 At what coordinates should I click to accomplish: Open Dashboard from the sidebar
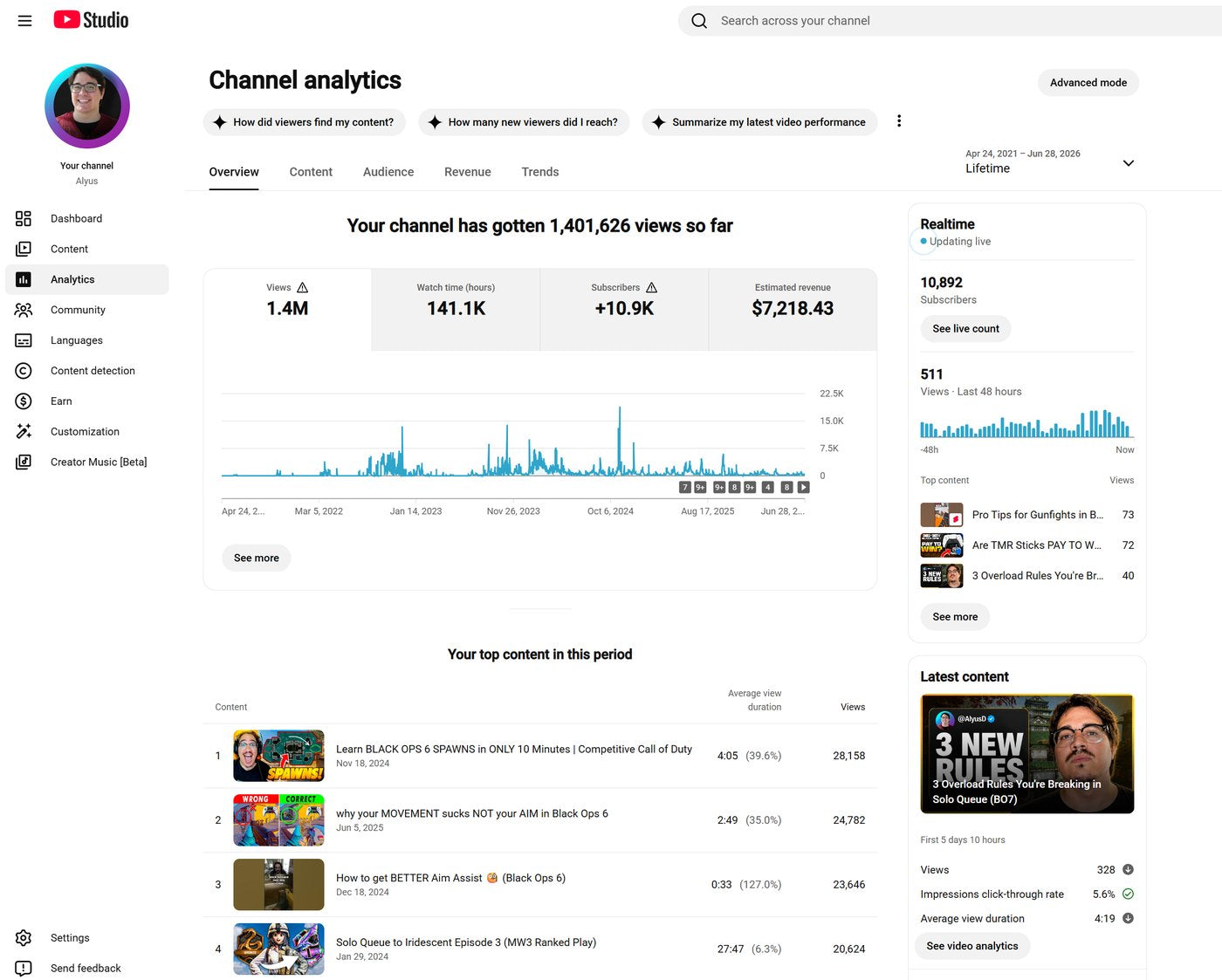[x=87, y=218]
